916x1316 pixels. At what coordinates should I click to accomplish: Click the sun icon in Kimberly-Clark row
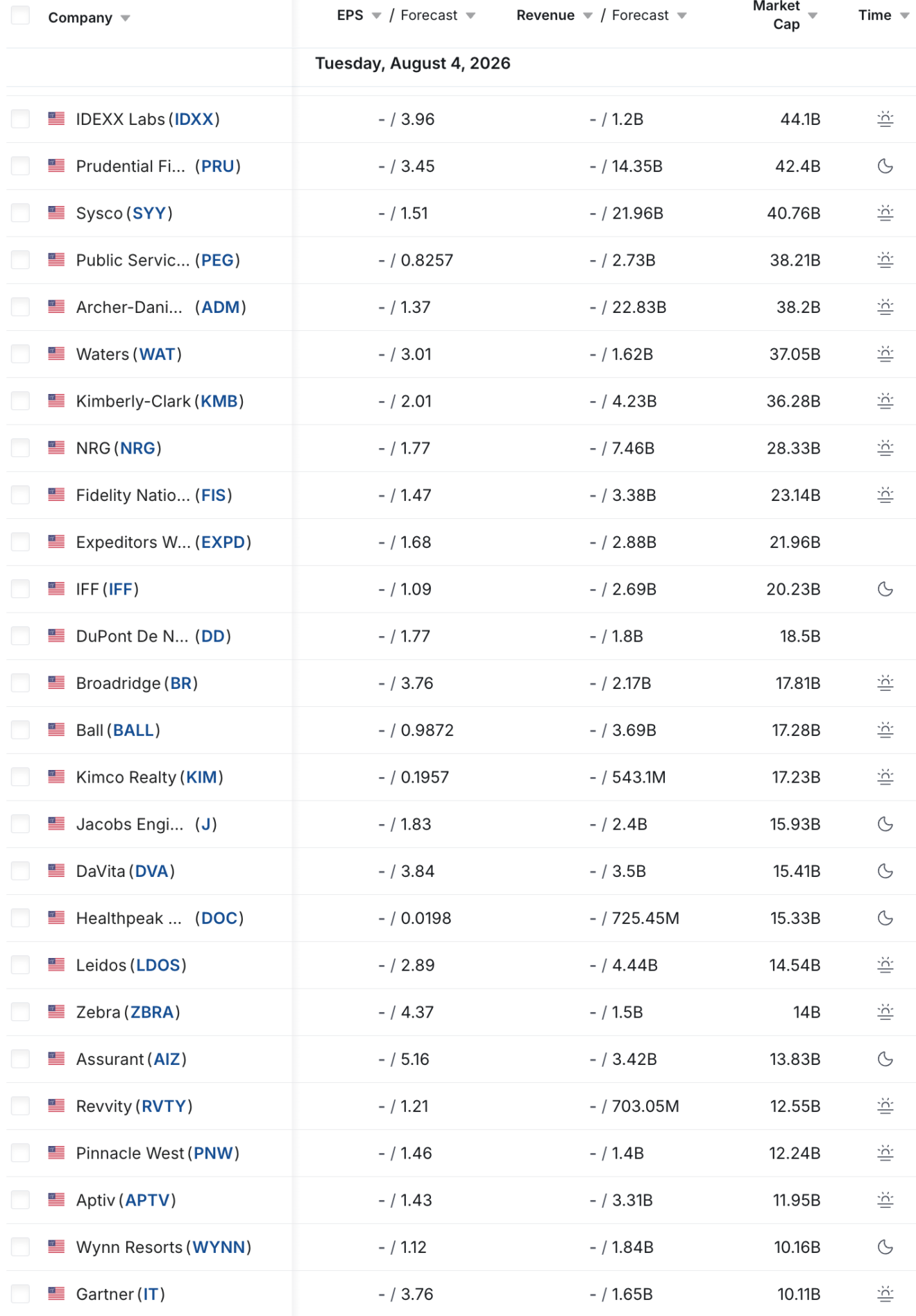tap(885, 402)
